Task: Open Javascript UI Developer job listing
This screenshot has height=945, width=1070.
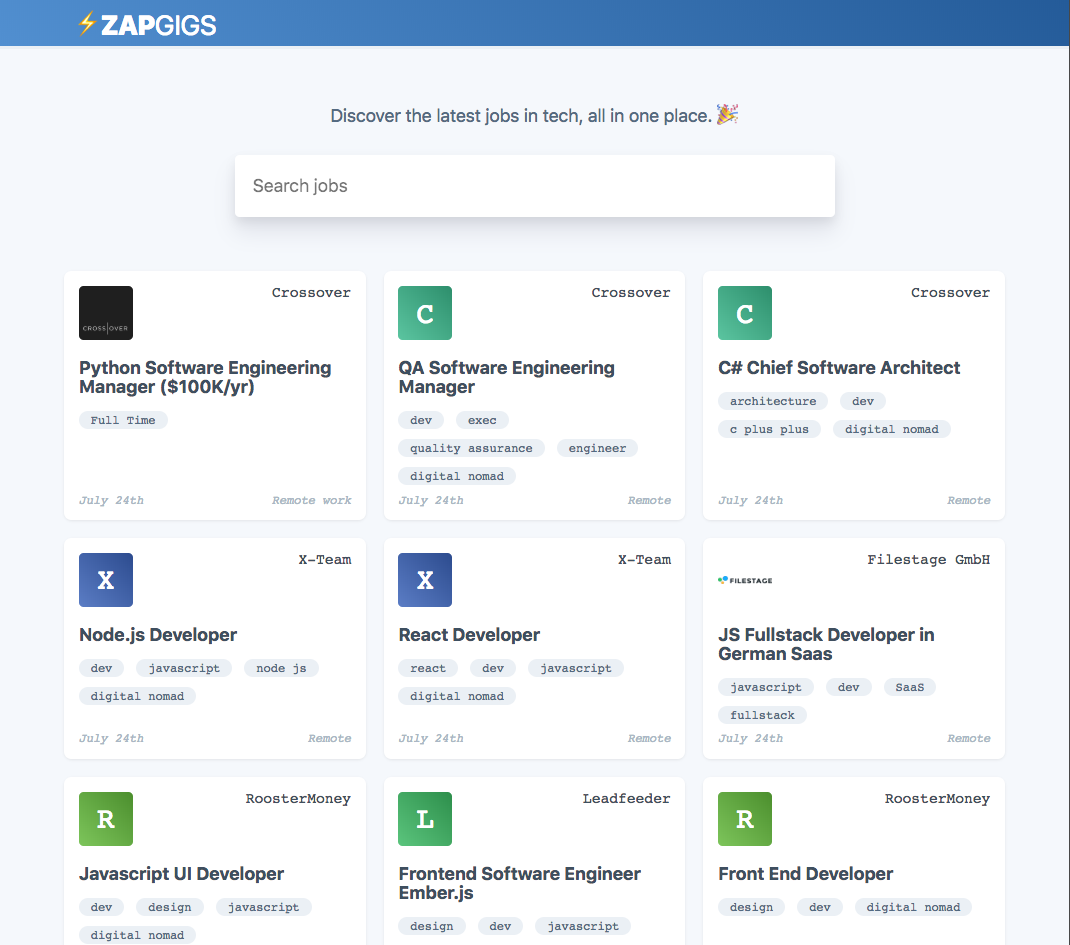Action: point(182,873)
